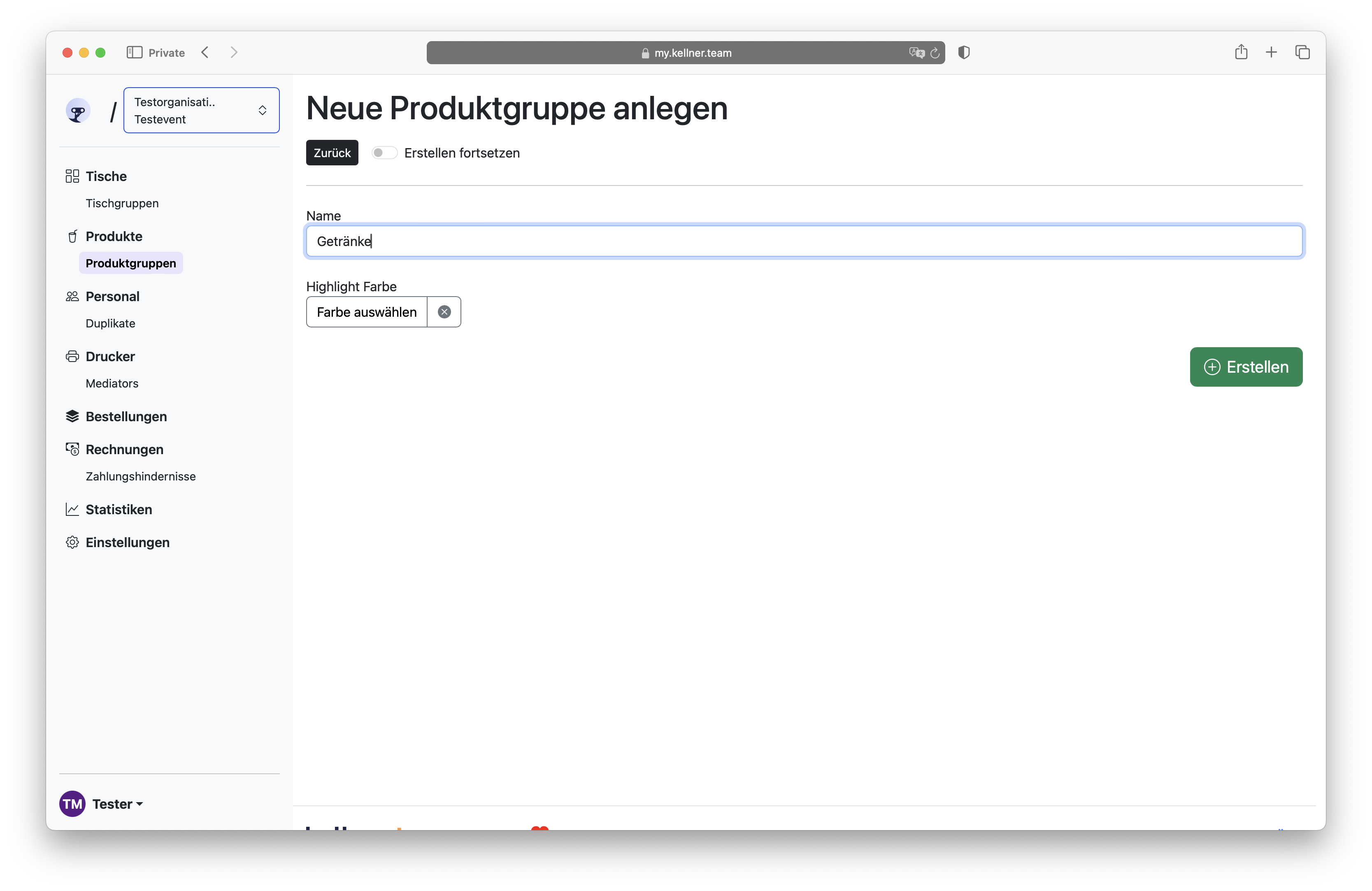Open the Farbe auswählen color picker
Screen dimensions: 1372x891
367,312
